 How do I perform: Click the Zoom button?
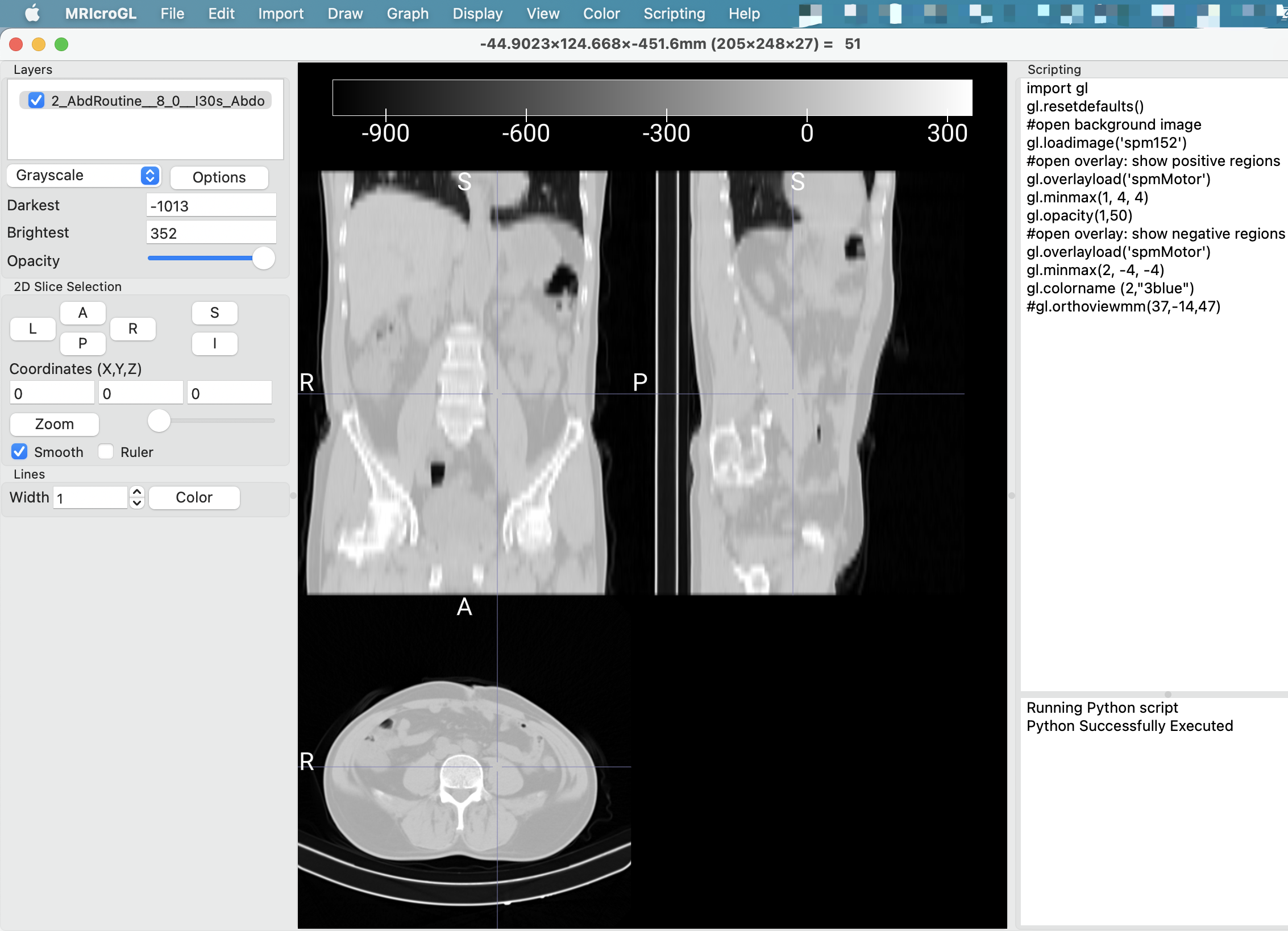[x=54, y=424]
